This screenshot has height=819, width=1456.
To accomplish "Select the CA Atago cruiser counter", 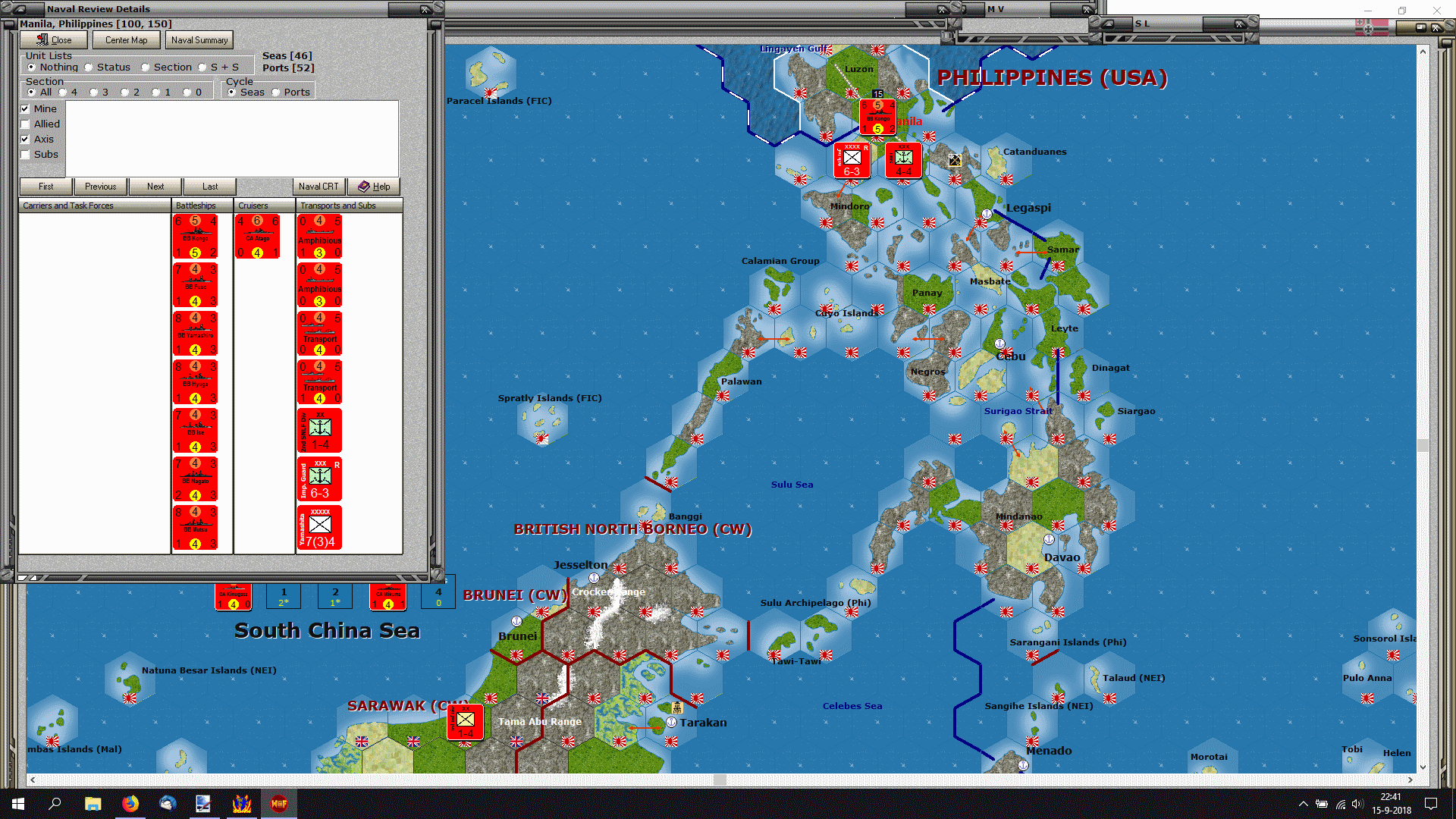I will [x=258, y=237].
